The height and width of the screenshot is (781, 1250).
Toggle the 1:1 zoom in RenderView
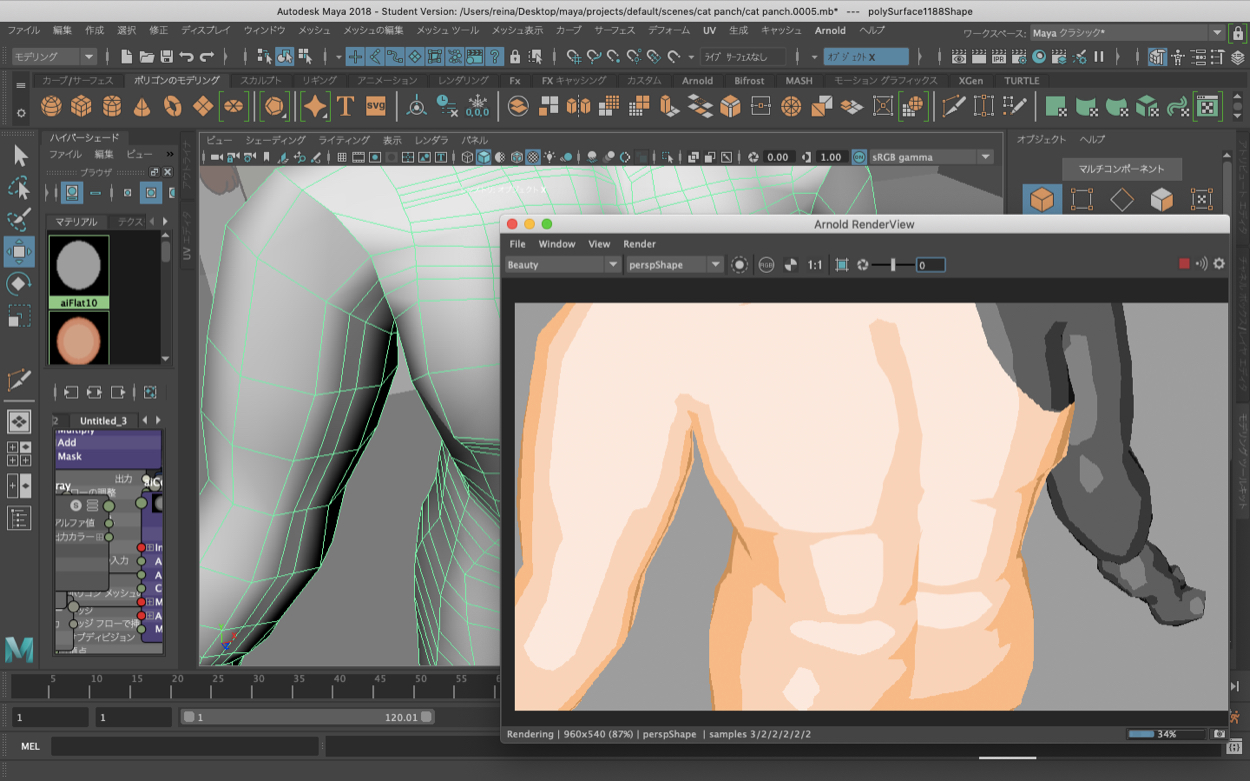[815, 265]
